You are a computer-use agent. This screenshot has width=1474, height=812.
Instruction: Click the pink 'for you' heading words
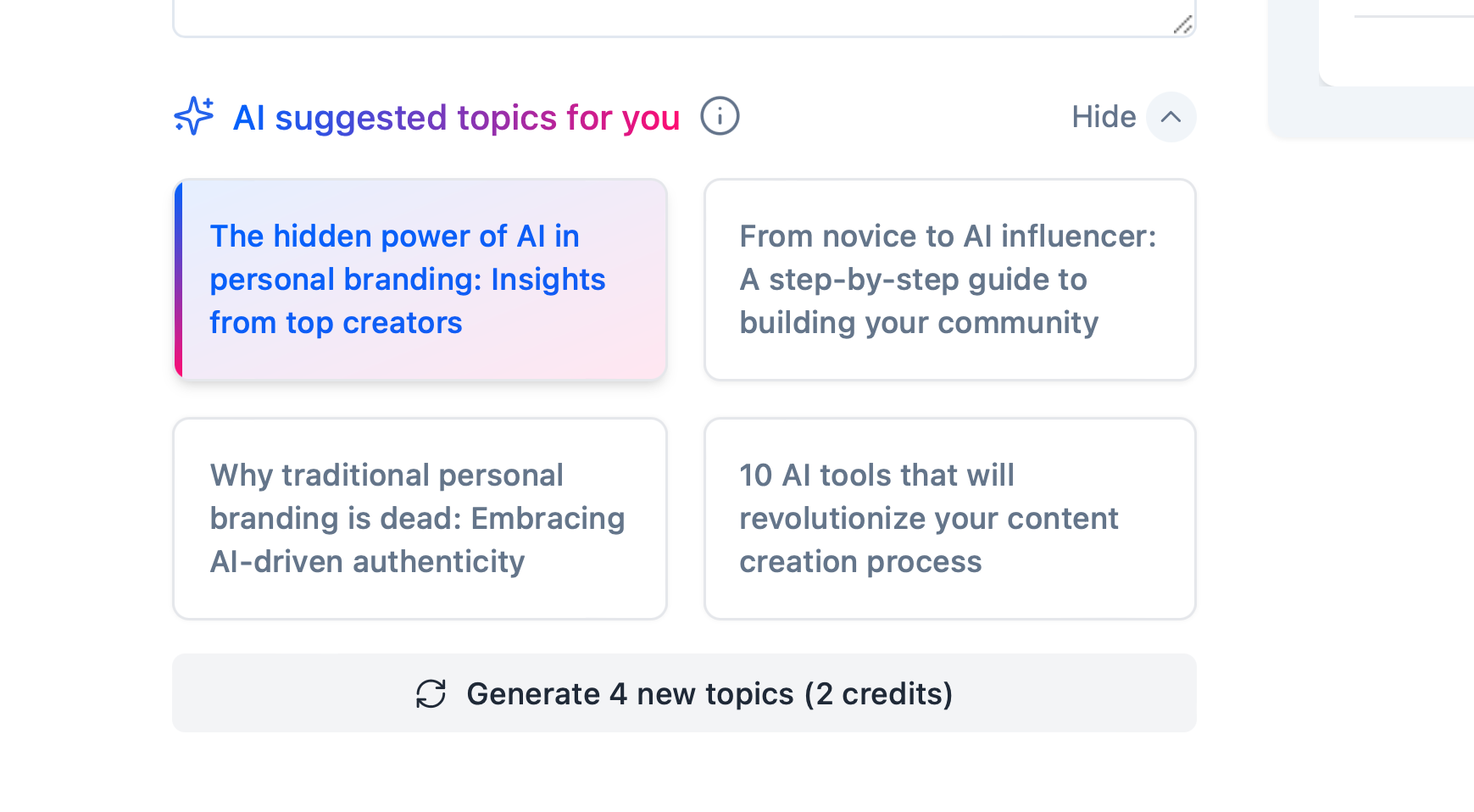pos(623,118)
